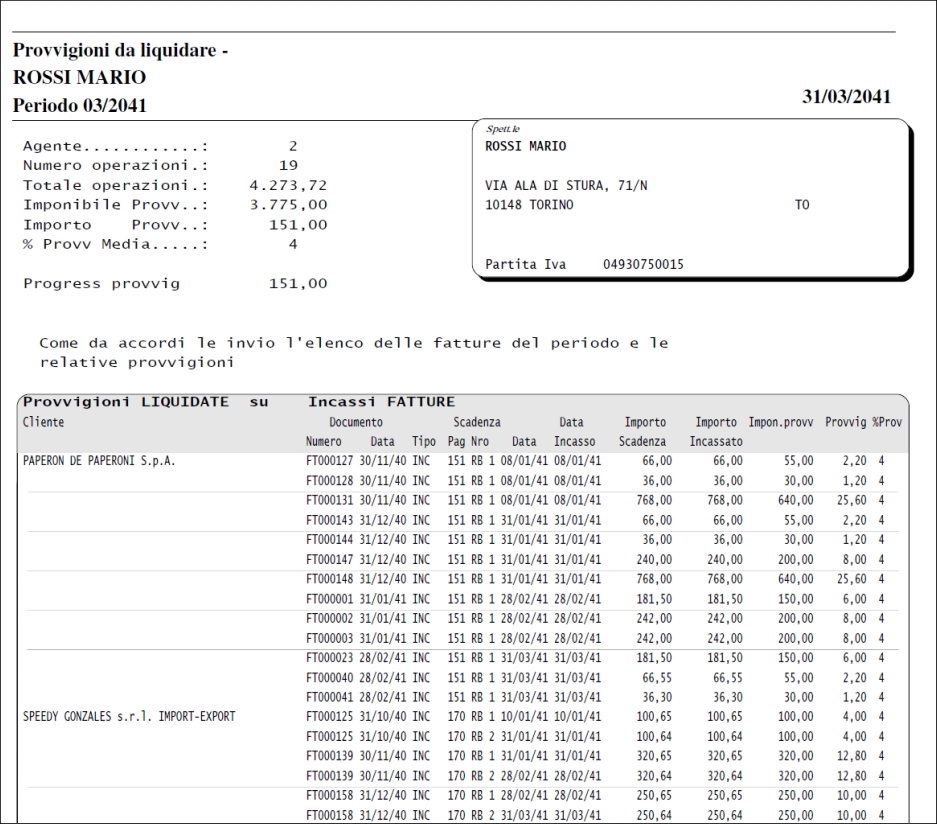
Task: Click the Impon.provv column header
Action: (x=780, y=422)
